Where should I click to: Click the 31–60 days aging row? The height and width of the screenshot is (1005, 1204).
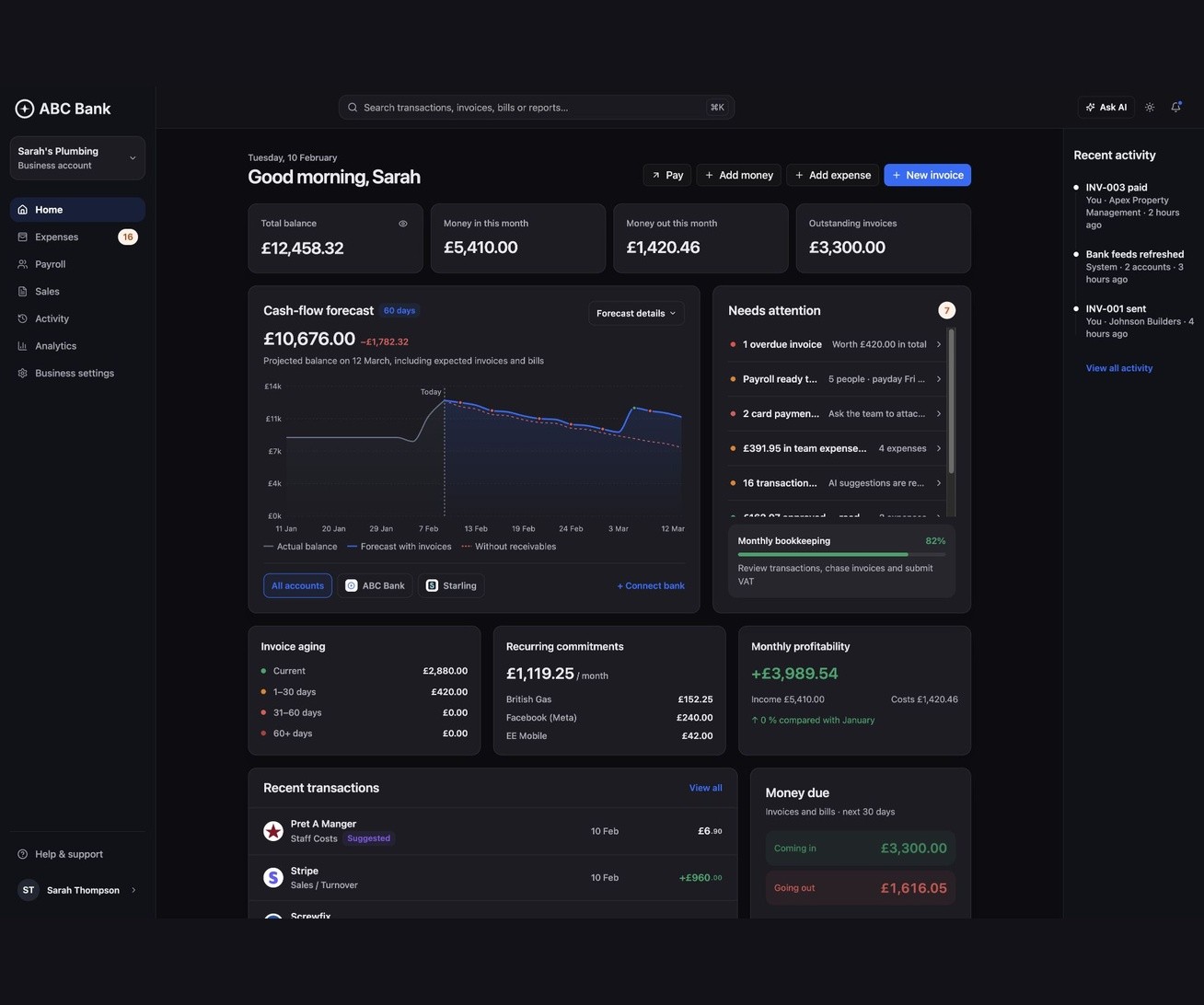point(365,712)
